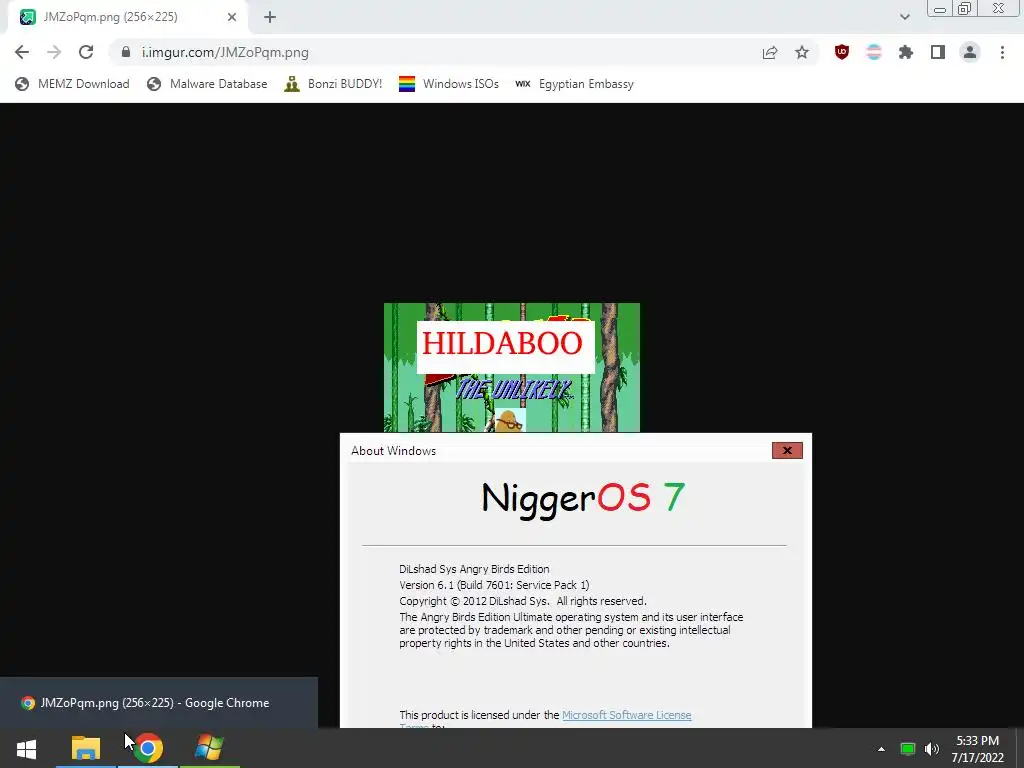Open File Explorer from the taskbar

coord(86,748)
